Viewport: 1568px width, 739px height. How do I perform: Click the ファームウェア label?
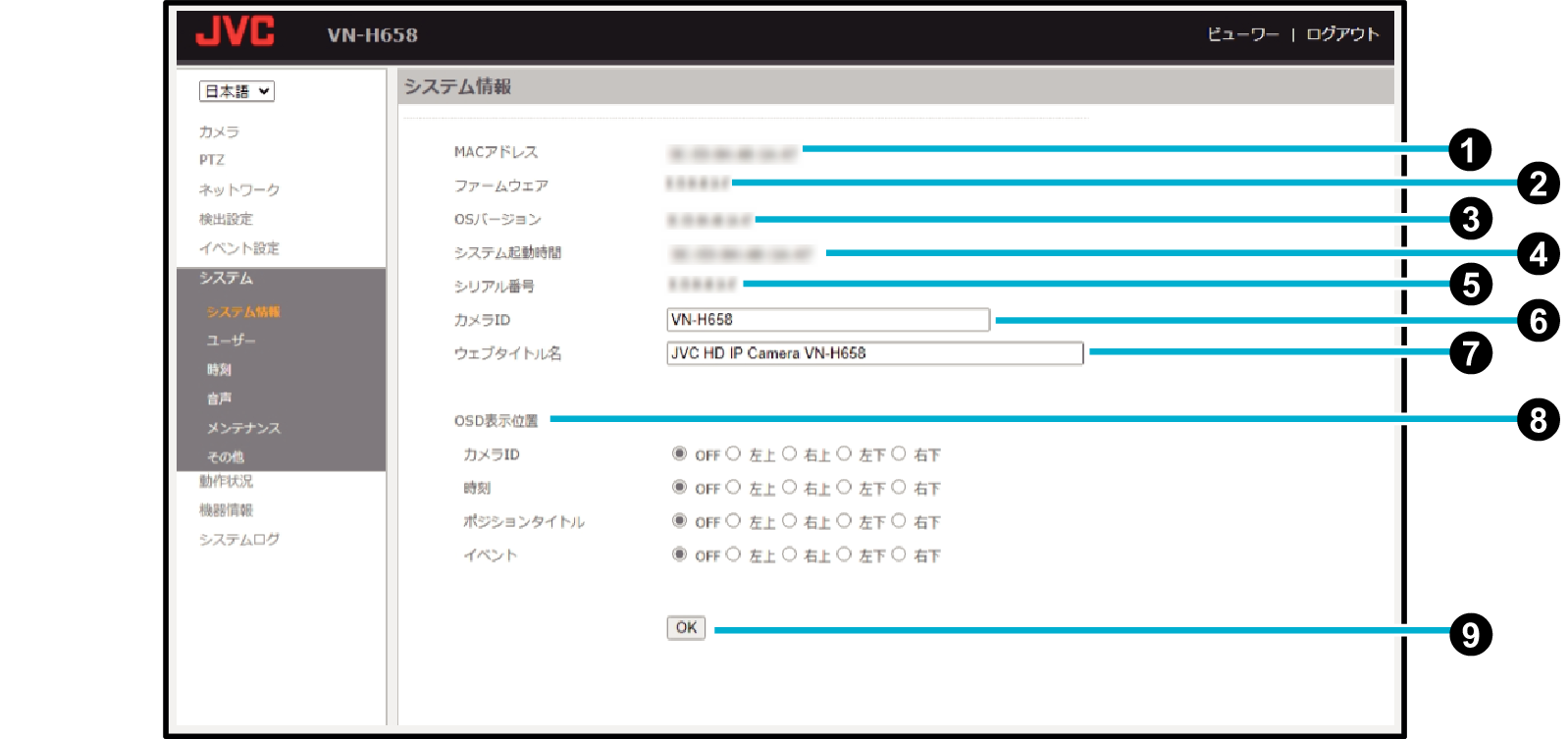500,185
